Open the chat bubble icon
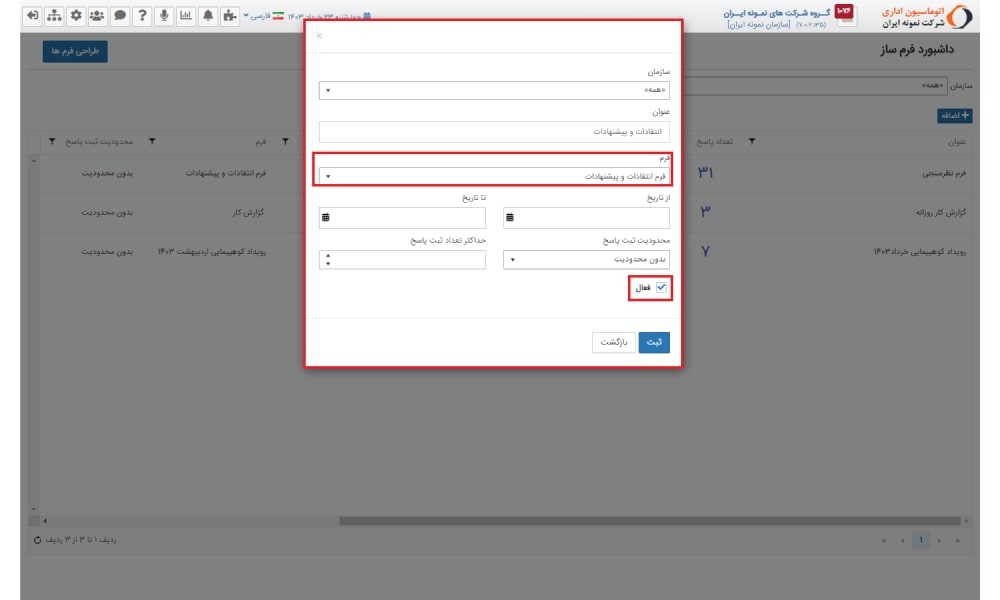Screen dimensions: 1000x600 [x=119, y=16]
